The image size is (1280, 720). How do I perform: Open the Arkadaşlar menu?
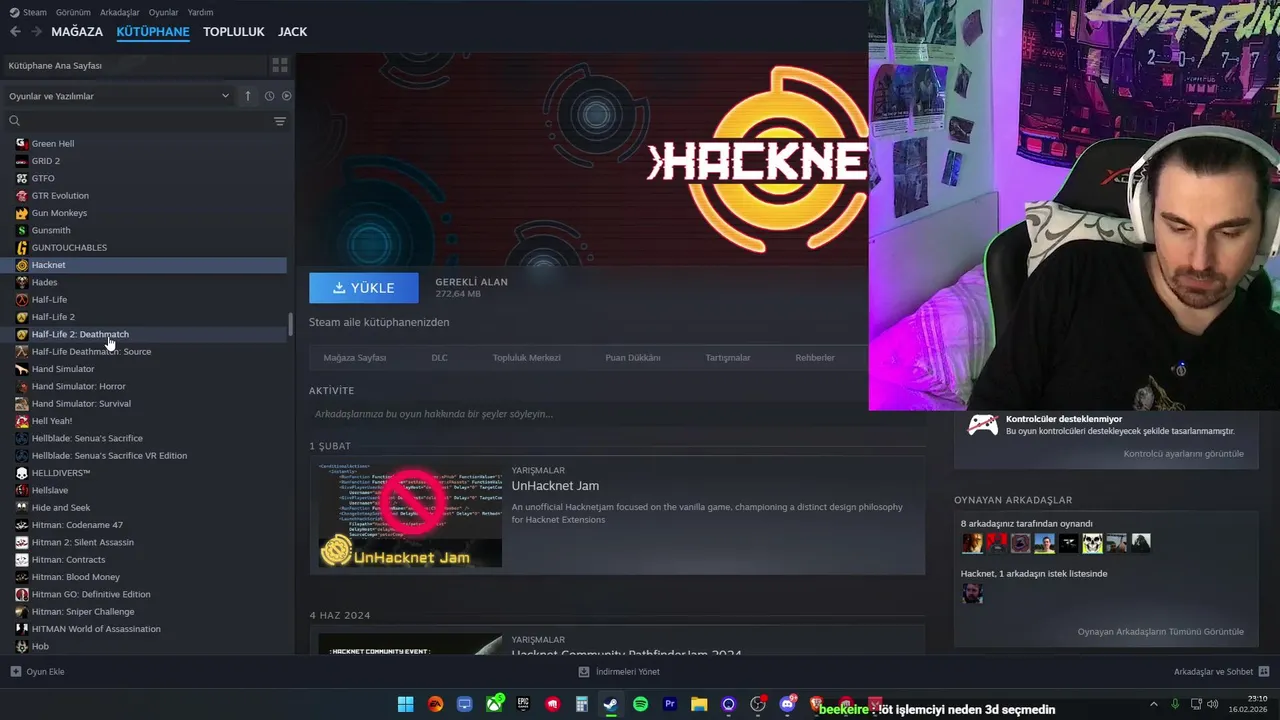pyautogui.click(x=120, y=12)
